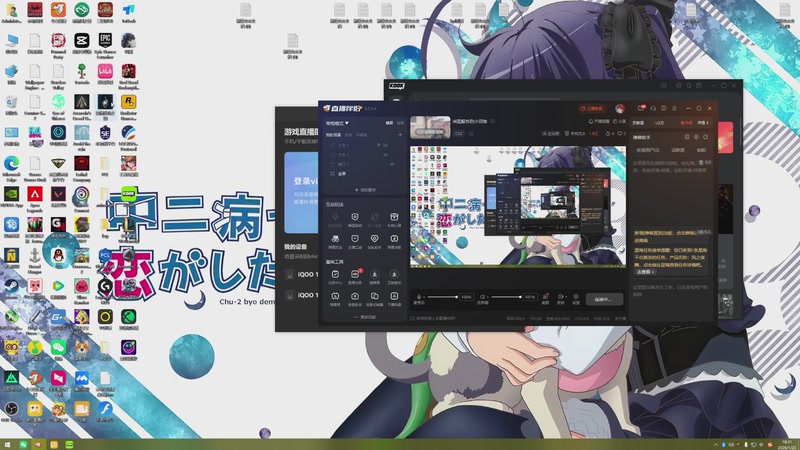Image resolution: width=800 pixels, height=450 pixels.
Task: Click the add scene plus icon
Action: click(x=400, y=135)
